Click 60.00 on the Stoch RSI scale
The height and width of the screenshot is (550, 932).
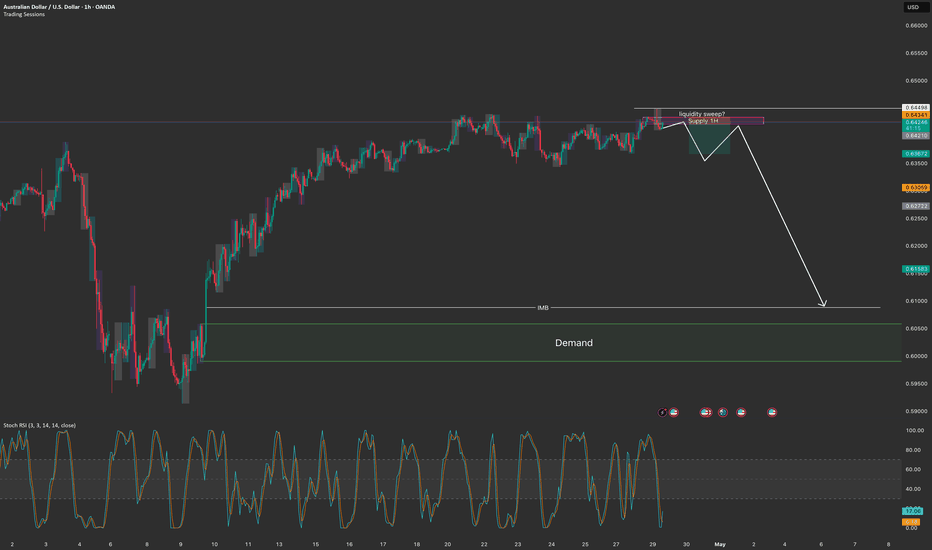[x=914, y=469]
